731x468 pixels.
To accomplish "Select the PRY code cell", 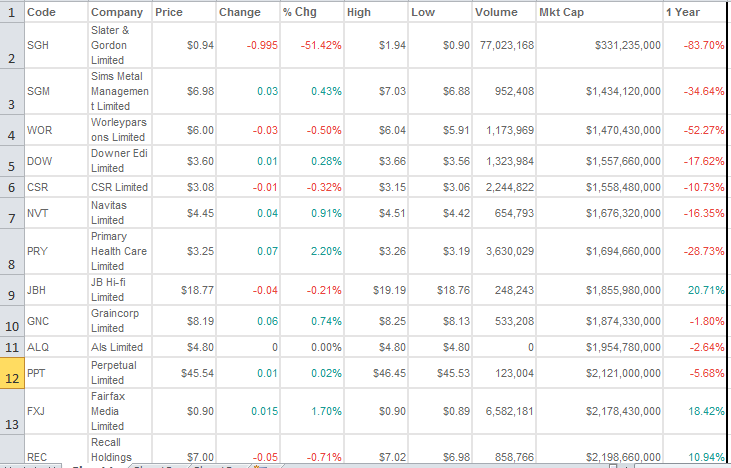I will pos(56,251).
